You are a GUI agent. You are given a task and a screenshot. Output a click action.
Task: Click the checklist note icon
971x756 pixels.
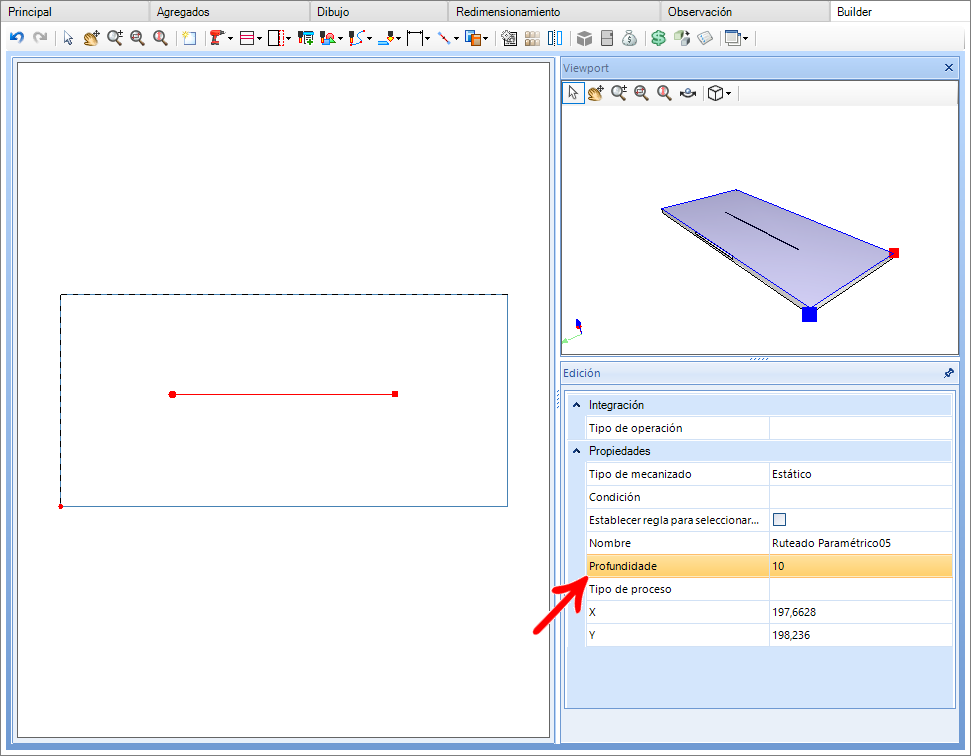click(705, 38)
